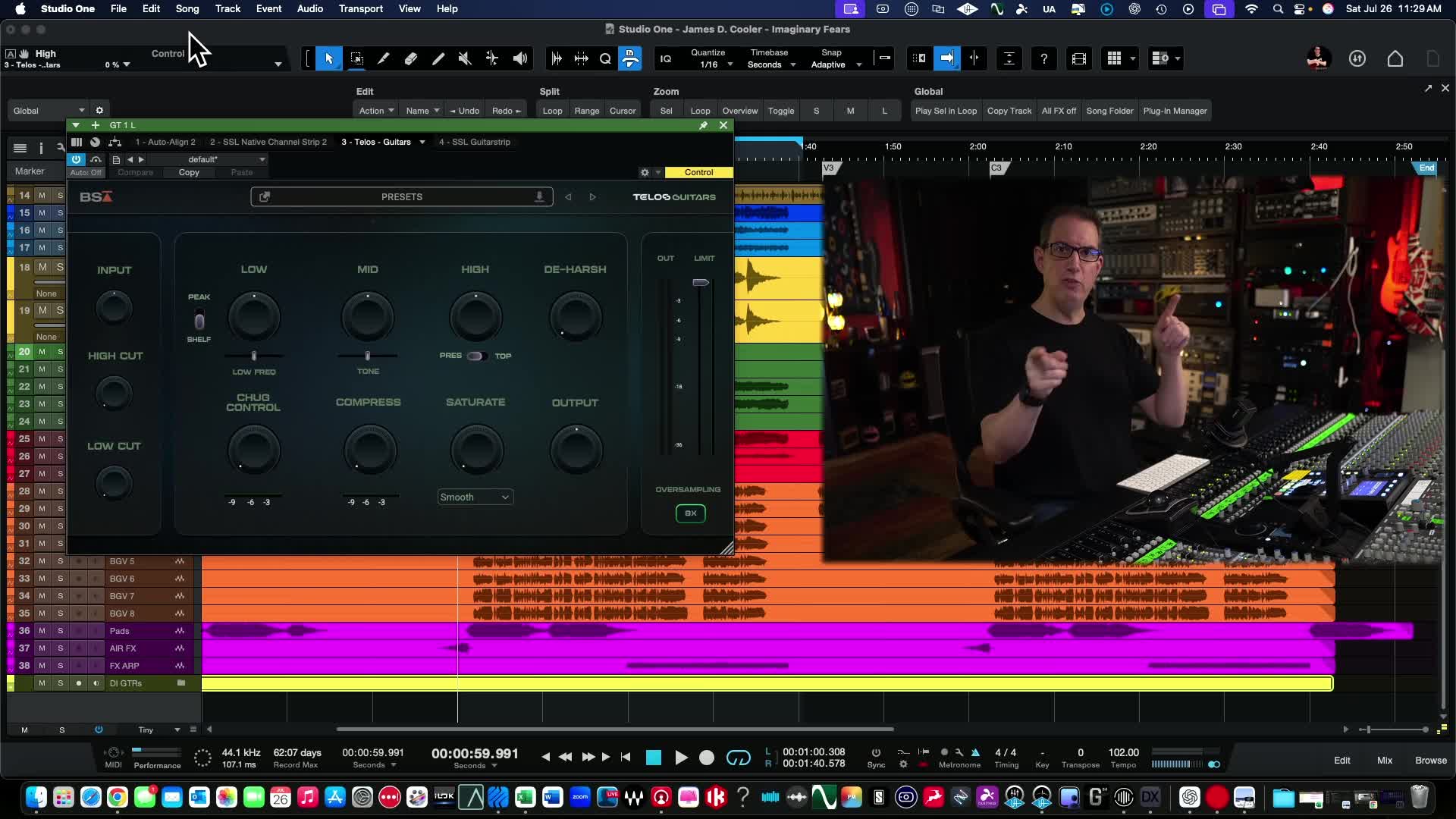Click the Paint brush tool
This screenshot has height=819, width=1456.
pyautogui.click(x=438, y=58)
